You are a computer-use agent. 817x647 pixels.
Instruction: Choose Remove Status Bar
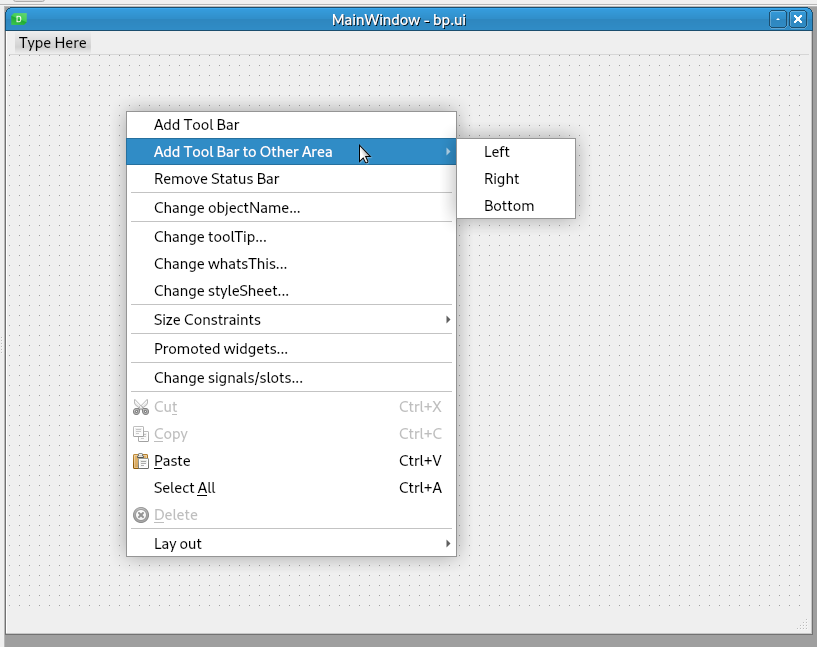[216, 179]
